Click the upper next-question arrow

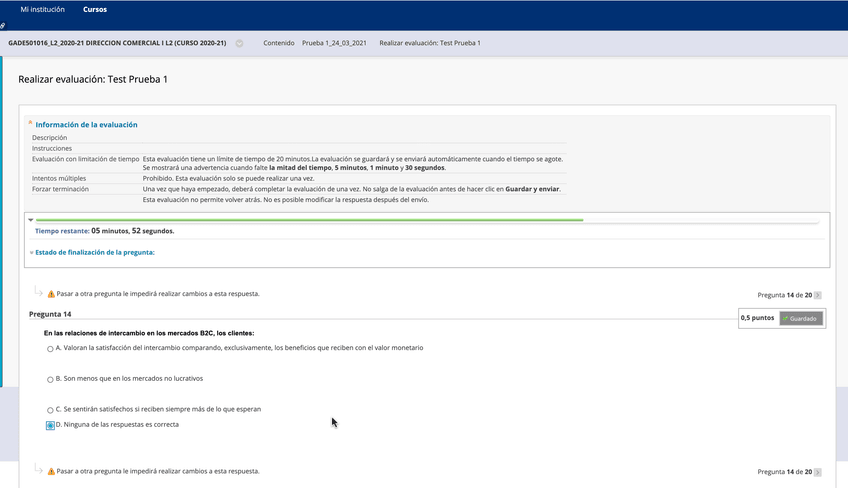pos(818,295)
